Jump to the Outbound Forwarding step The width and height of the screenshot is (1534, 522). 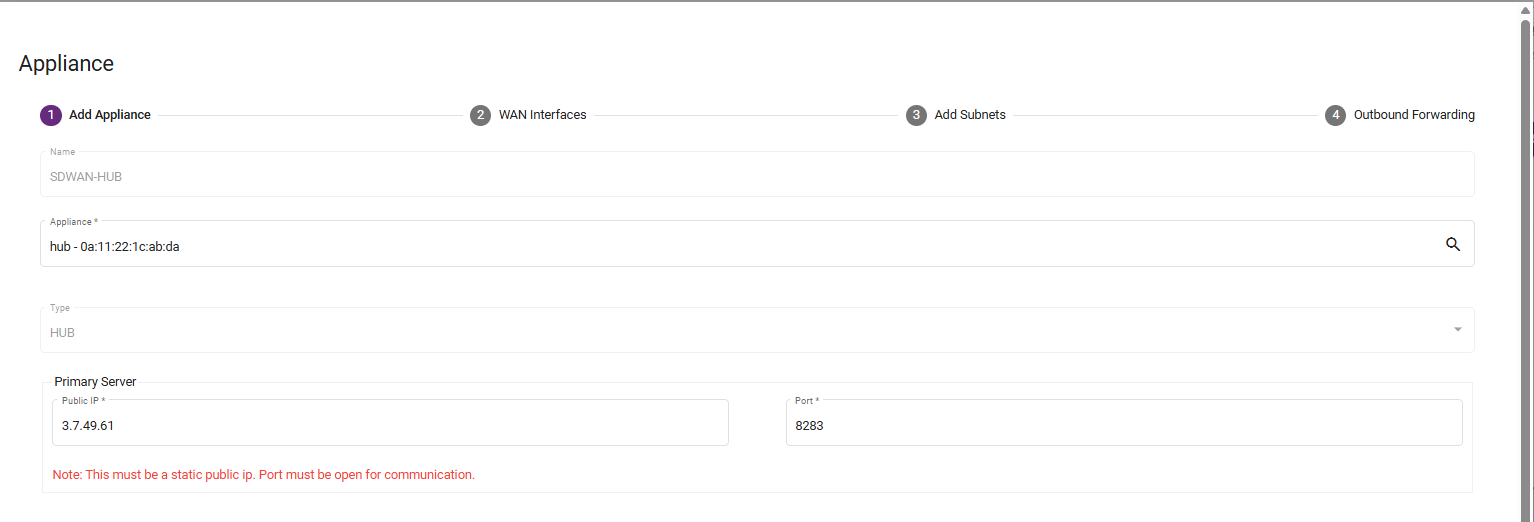click(1414, 115)
